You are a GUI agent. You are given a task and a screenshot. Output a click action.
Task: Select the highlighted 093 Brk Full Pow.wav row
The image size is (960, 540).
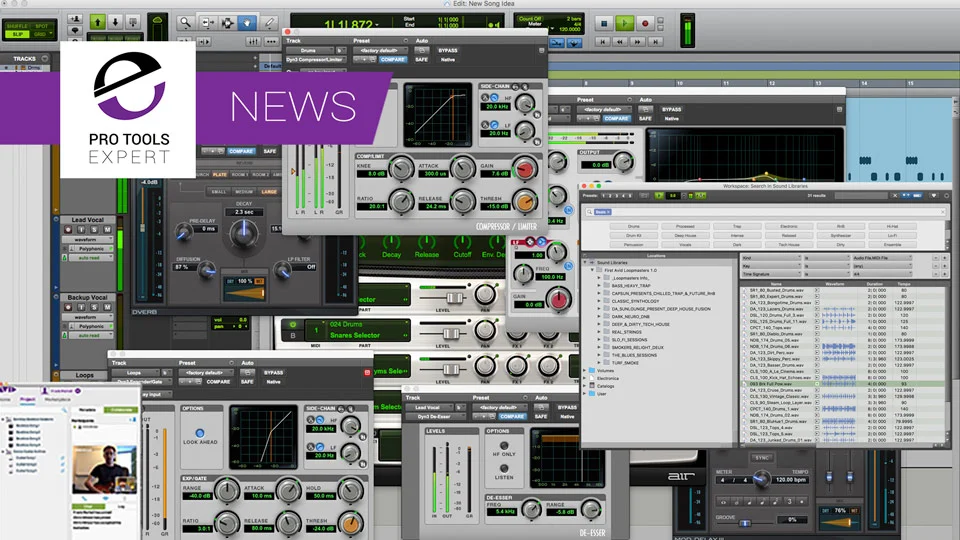(842, 384)
